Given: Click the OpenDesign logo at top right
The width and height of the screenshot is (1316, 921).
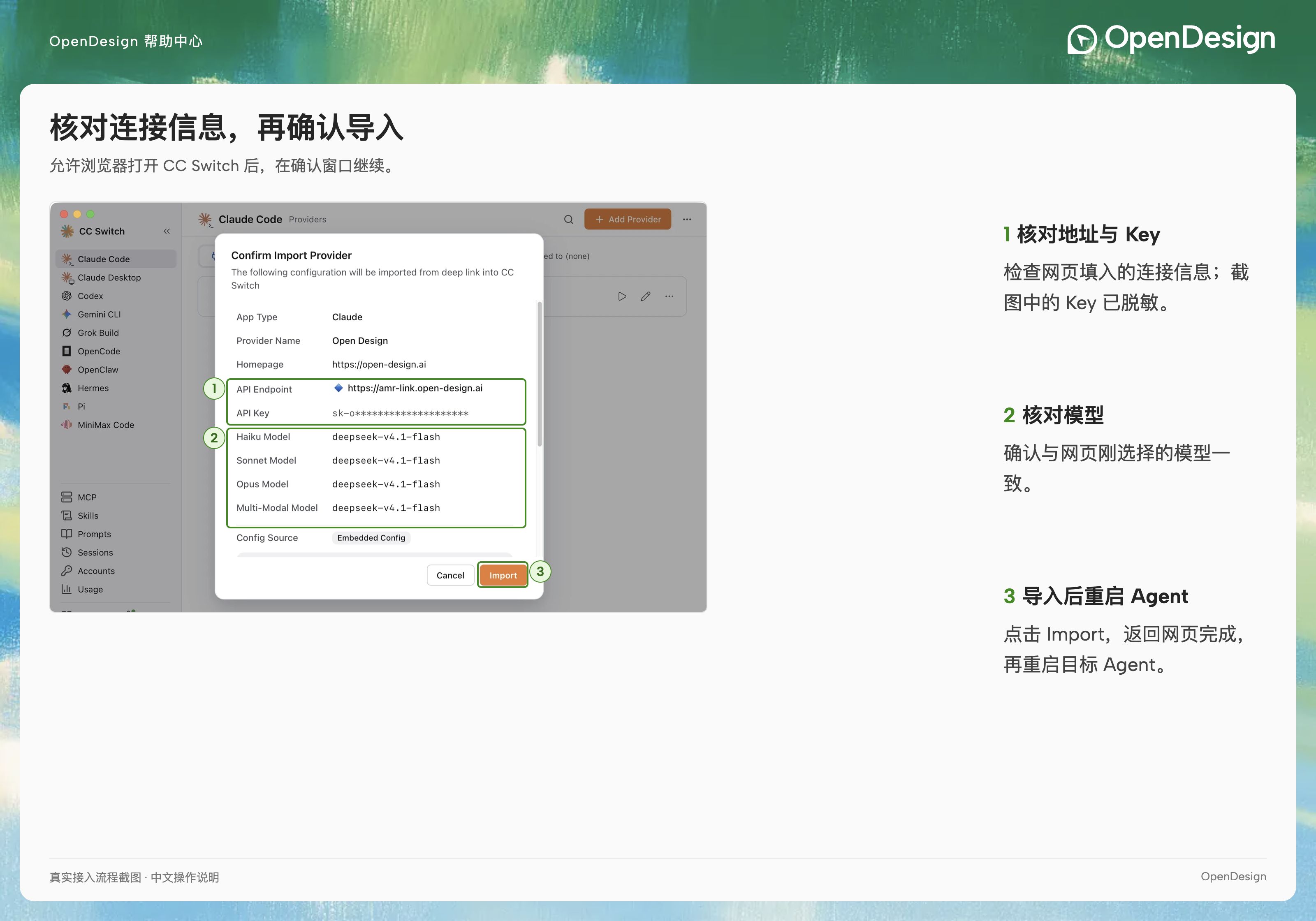Looking at the screenshot, I should tap(1171, 39).
